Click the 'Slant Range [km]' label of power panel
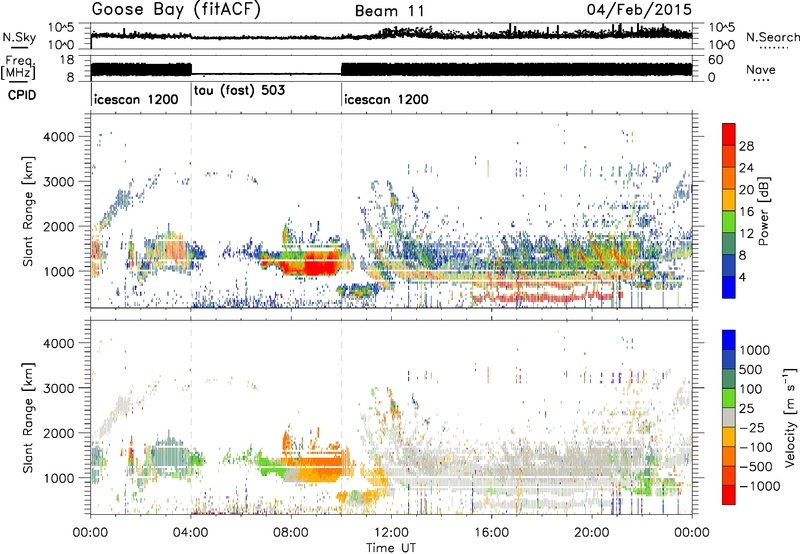 [28, 211]
